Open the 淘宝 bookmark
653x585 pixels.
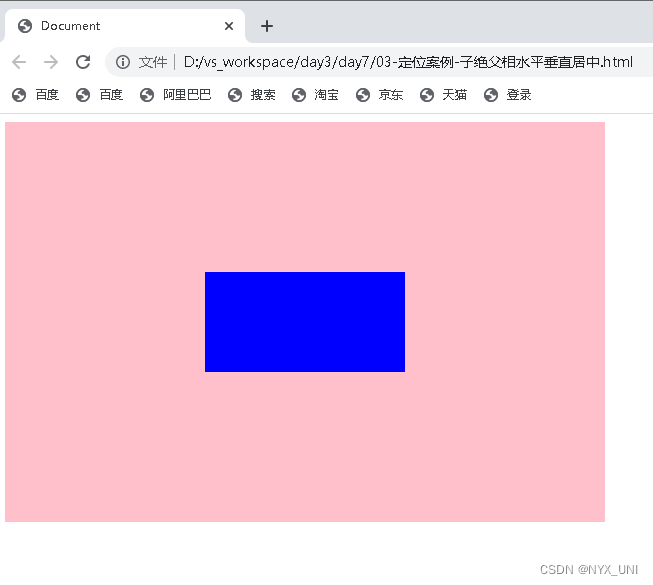pyautogui.click(x=315, y=95)
